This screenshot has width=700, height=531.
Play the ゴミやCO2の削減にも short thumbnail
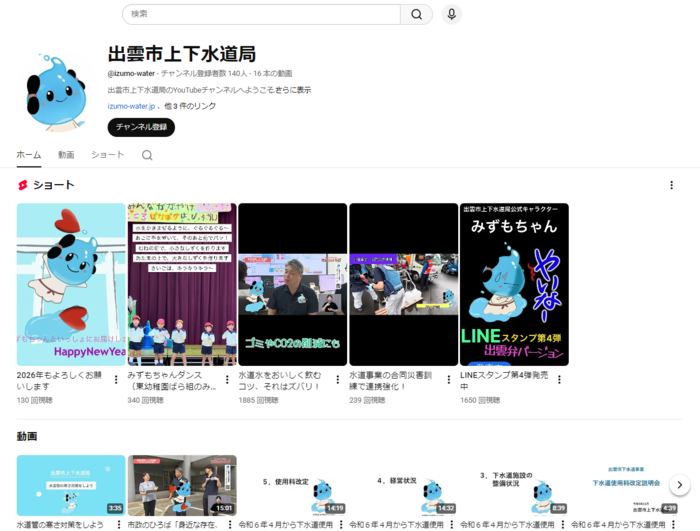[x=293, y=284]
